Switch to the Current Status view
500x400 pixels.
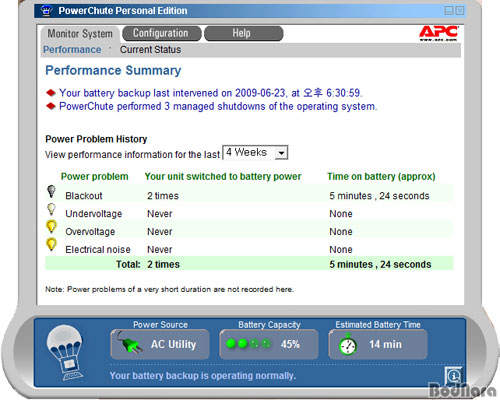click(150, 50)
